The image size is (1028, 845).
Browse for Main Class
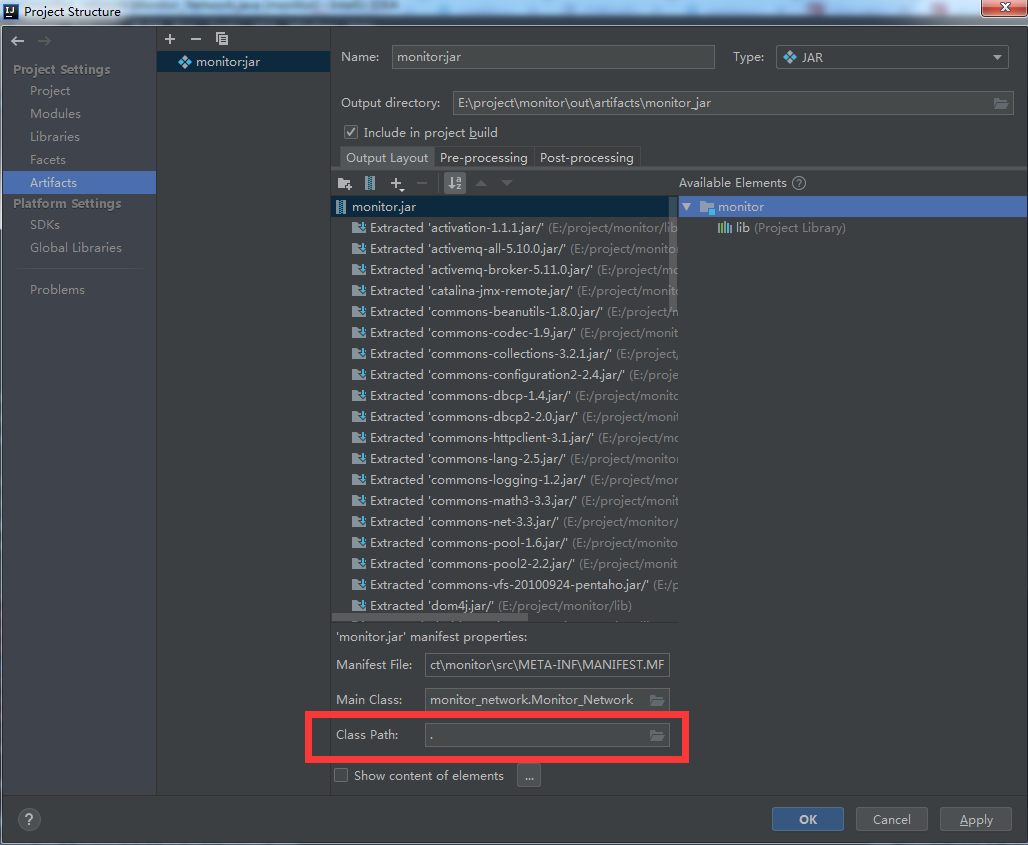tap(657, 700)
